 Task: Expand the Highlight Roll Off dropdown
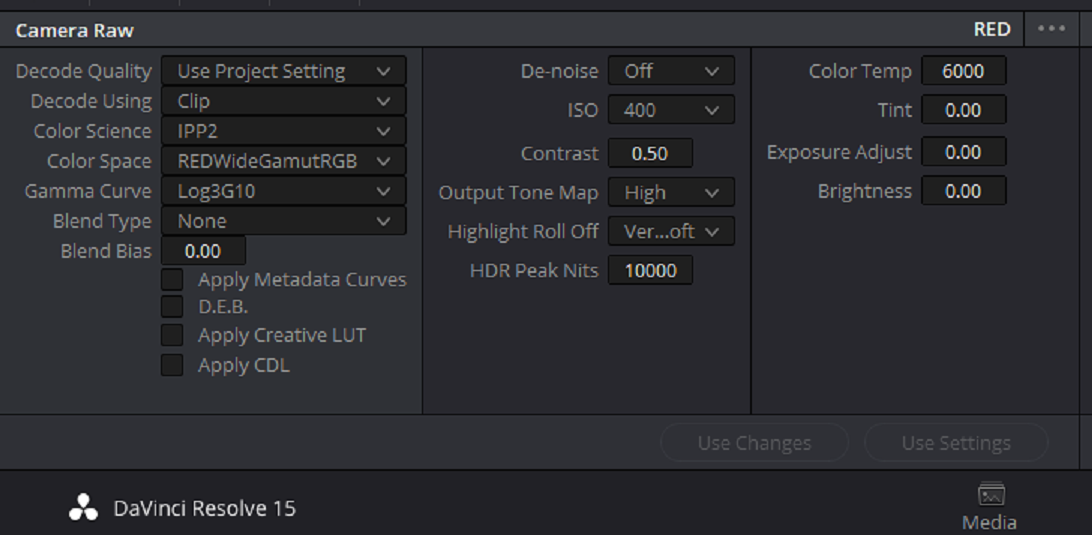(671, 231)
